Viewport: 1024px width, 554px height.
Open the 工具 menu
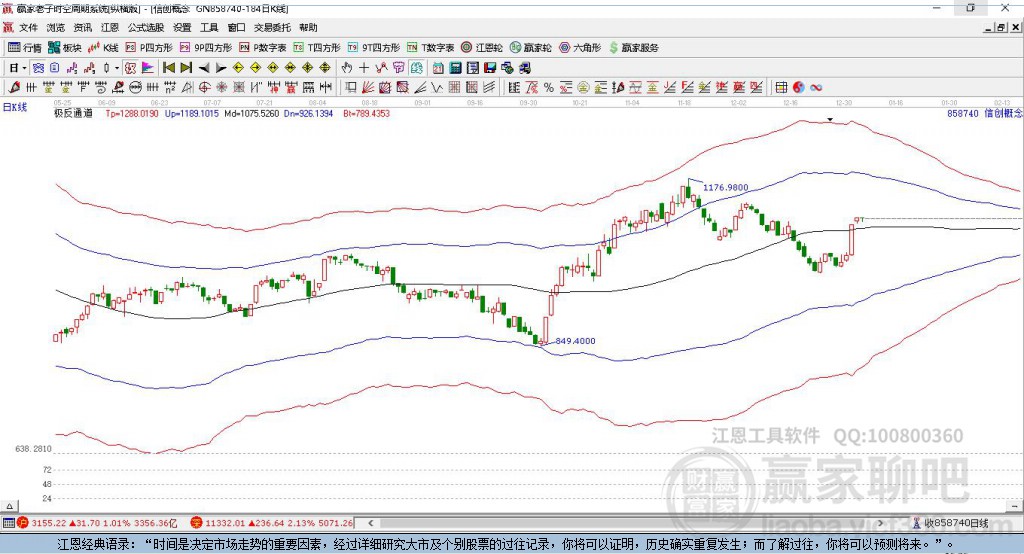[209, 27]
